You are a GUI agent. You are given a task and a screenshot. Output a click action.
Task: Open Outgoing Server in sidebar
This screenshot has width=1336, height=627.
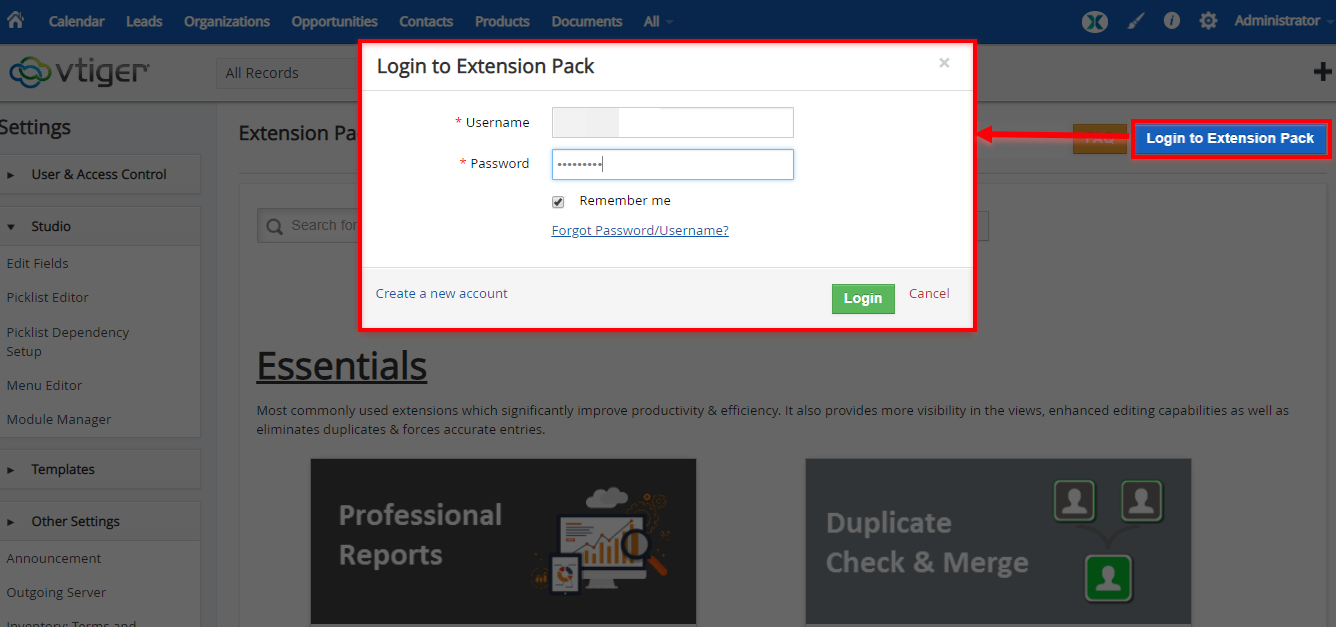click(56, 593)
